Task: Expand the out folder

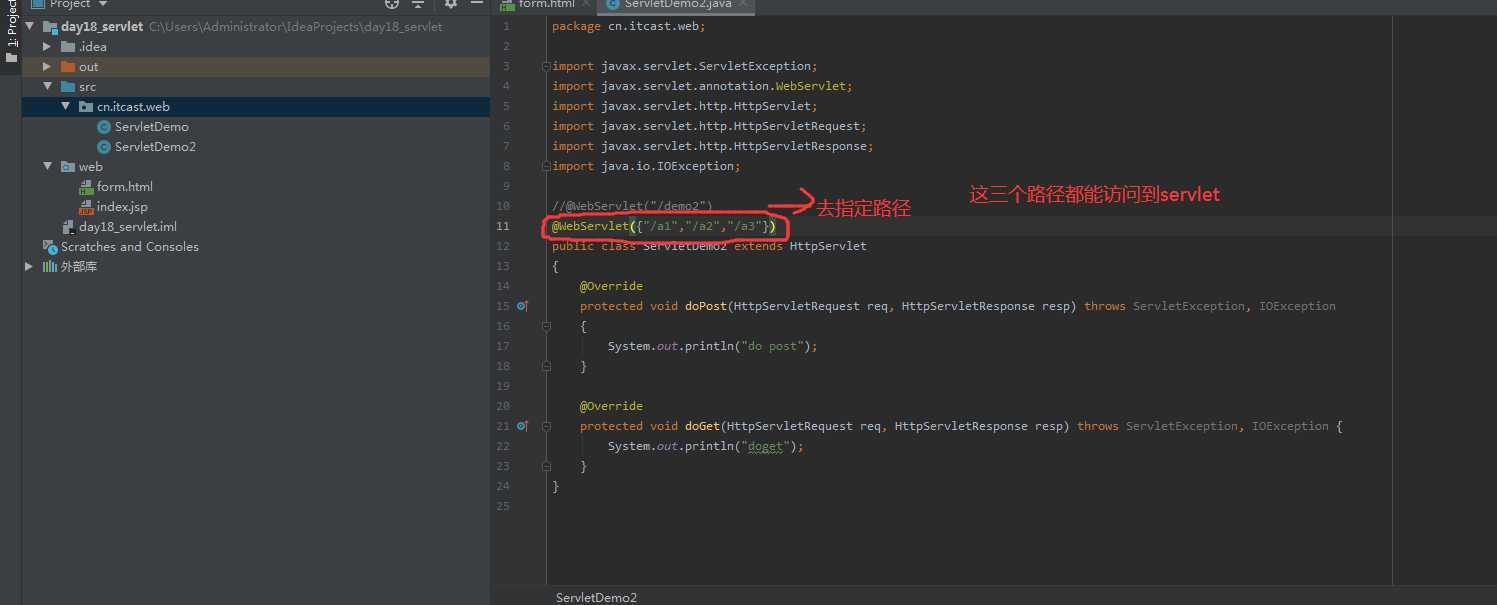Action: click(47, 67)
